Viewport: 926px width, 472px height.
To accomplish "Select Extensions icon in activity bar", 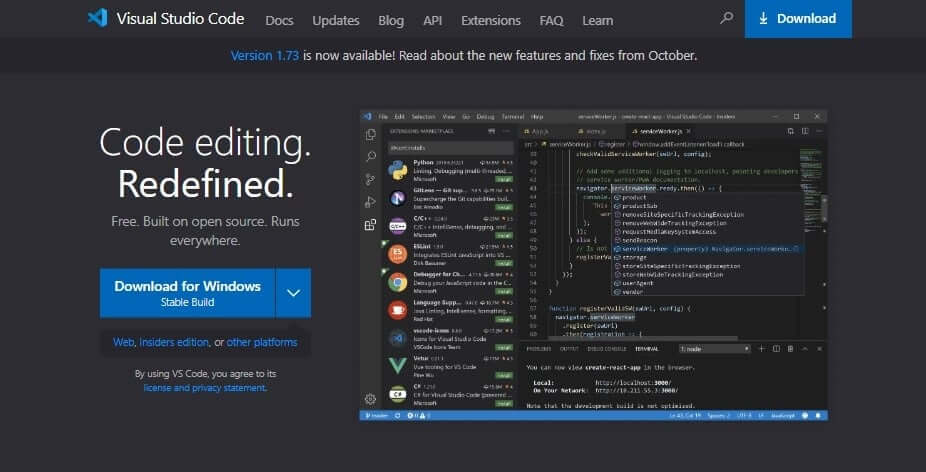I will coord(370,224).
